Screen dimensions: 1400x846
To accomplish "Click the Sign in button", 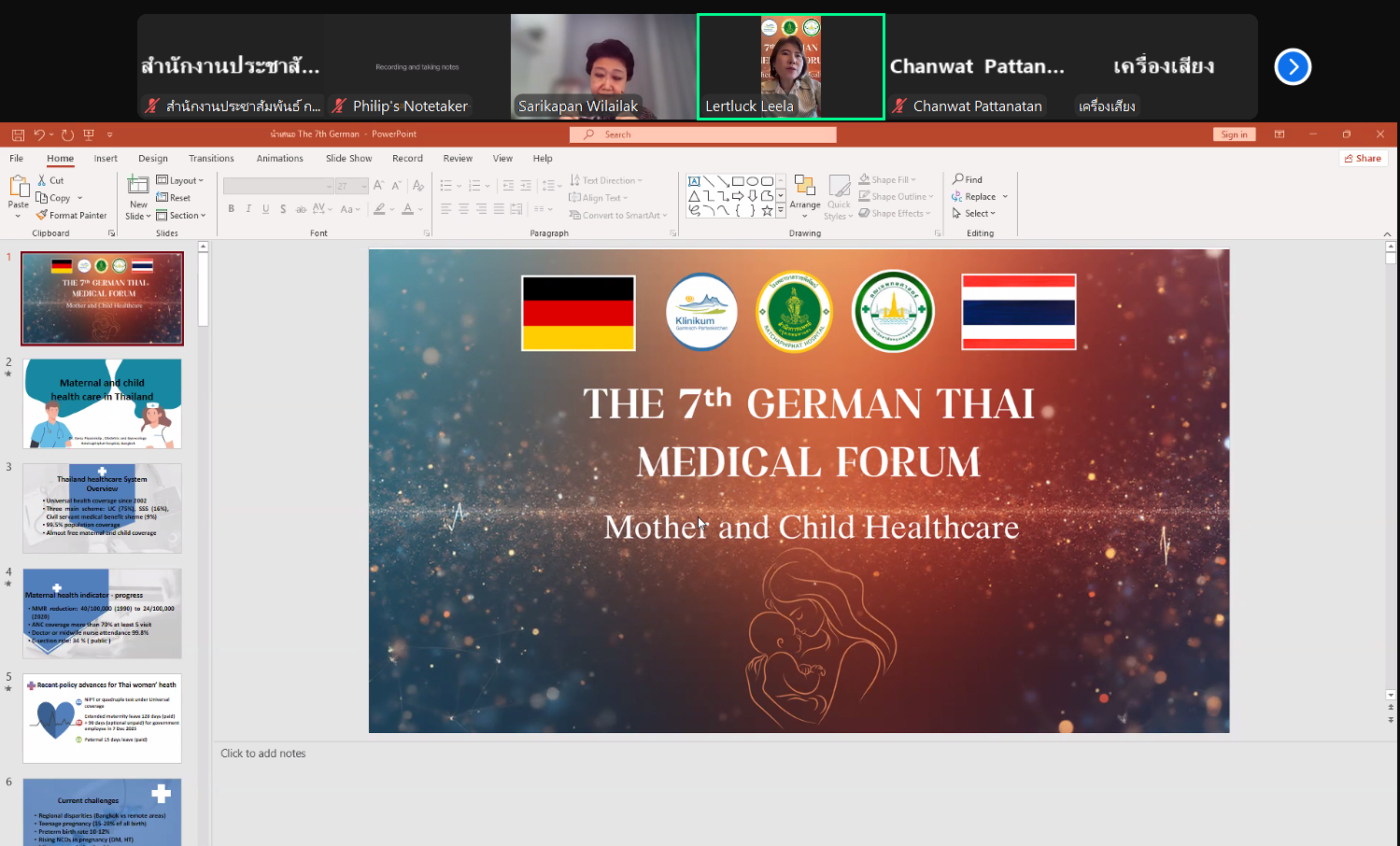I will 1234,134.
